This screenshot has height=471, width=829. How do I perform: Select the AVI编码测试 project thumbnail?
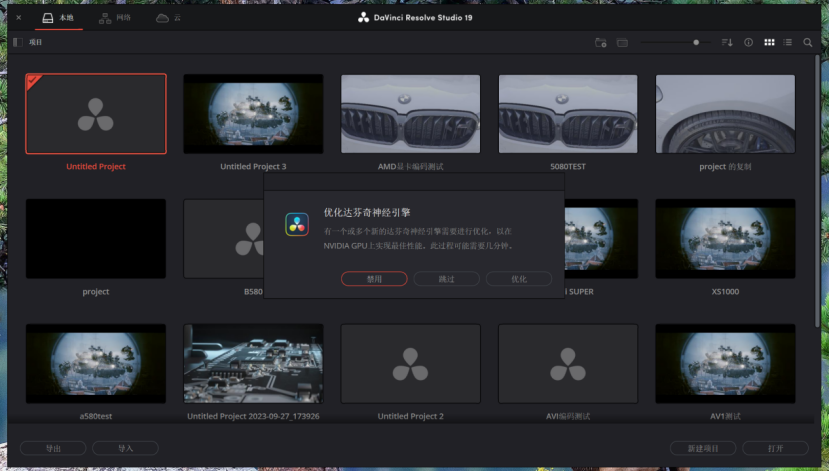[568, 364]
